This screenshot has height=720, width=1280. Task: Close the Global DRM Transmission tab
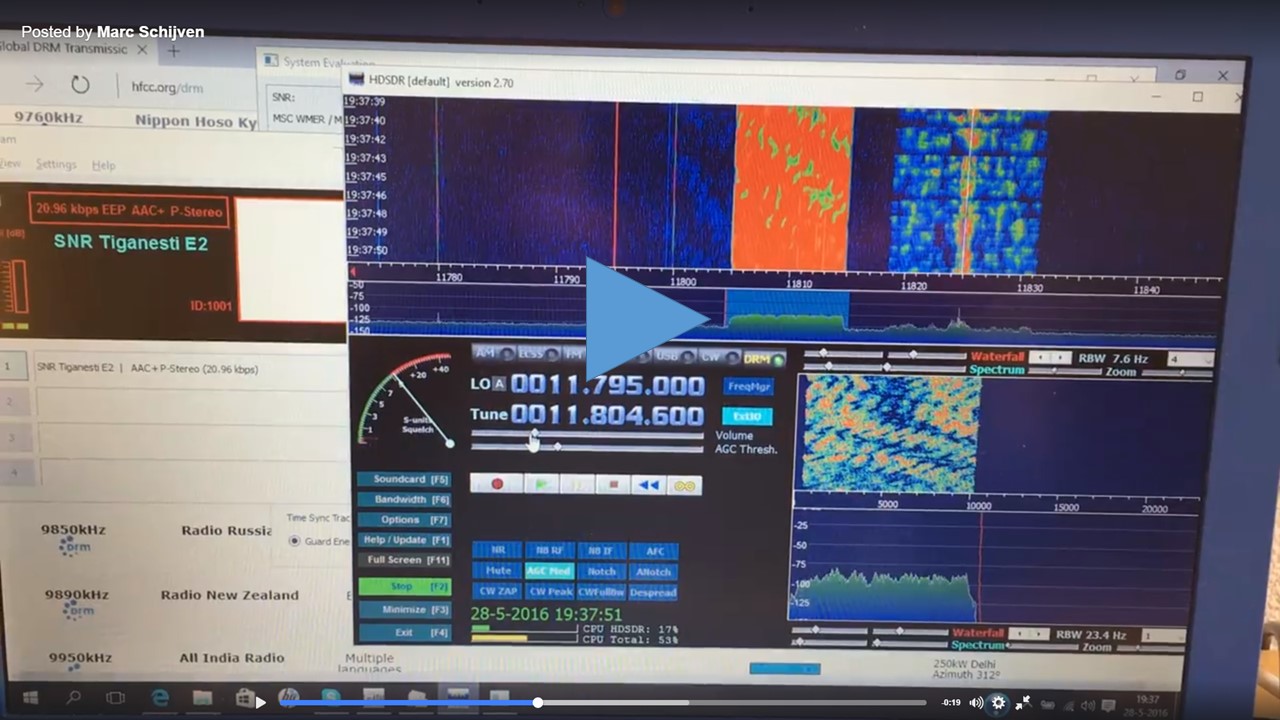click(x=142, y=49)
